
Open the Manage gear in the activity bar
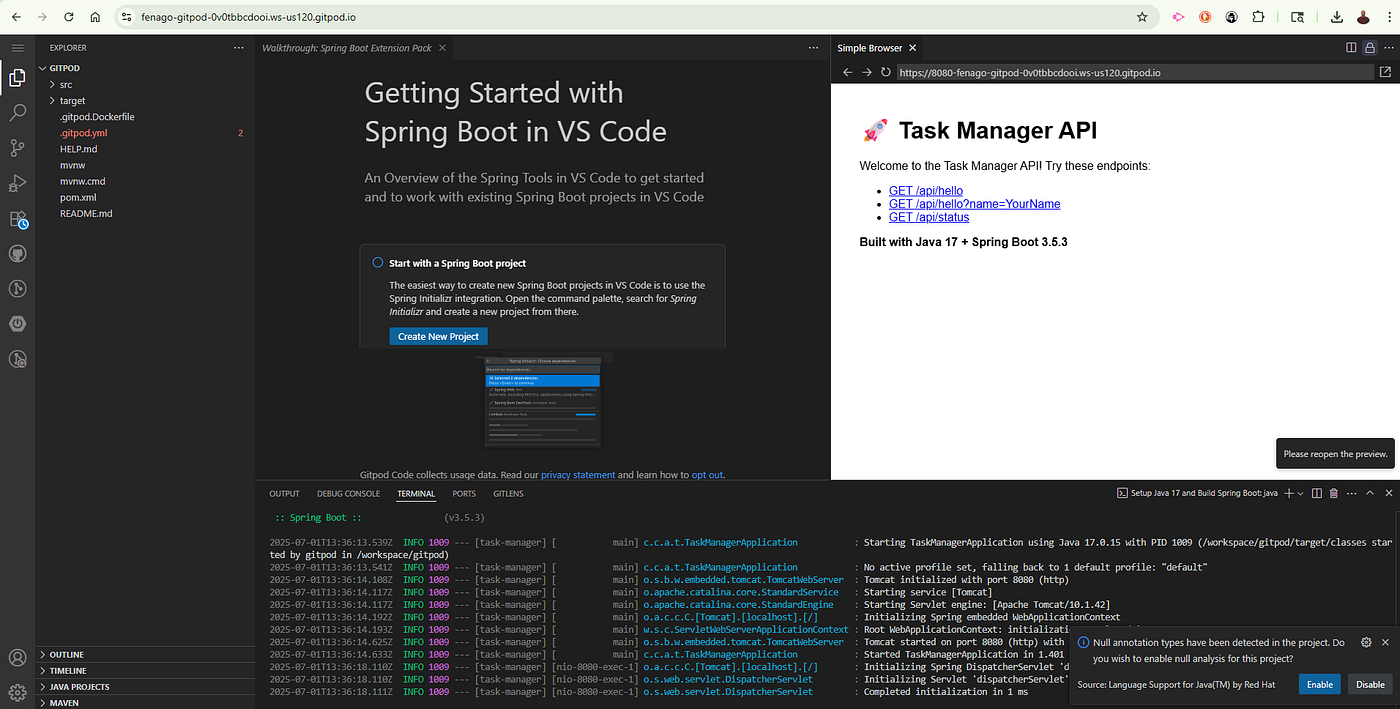17,692
